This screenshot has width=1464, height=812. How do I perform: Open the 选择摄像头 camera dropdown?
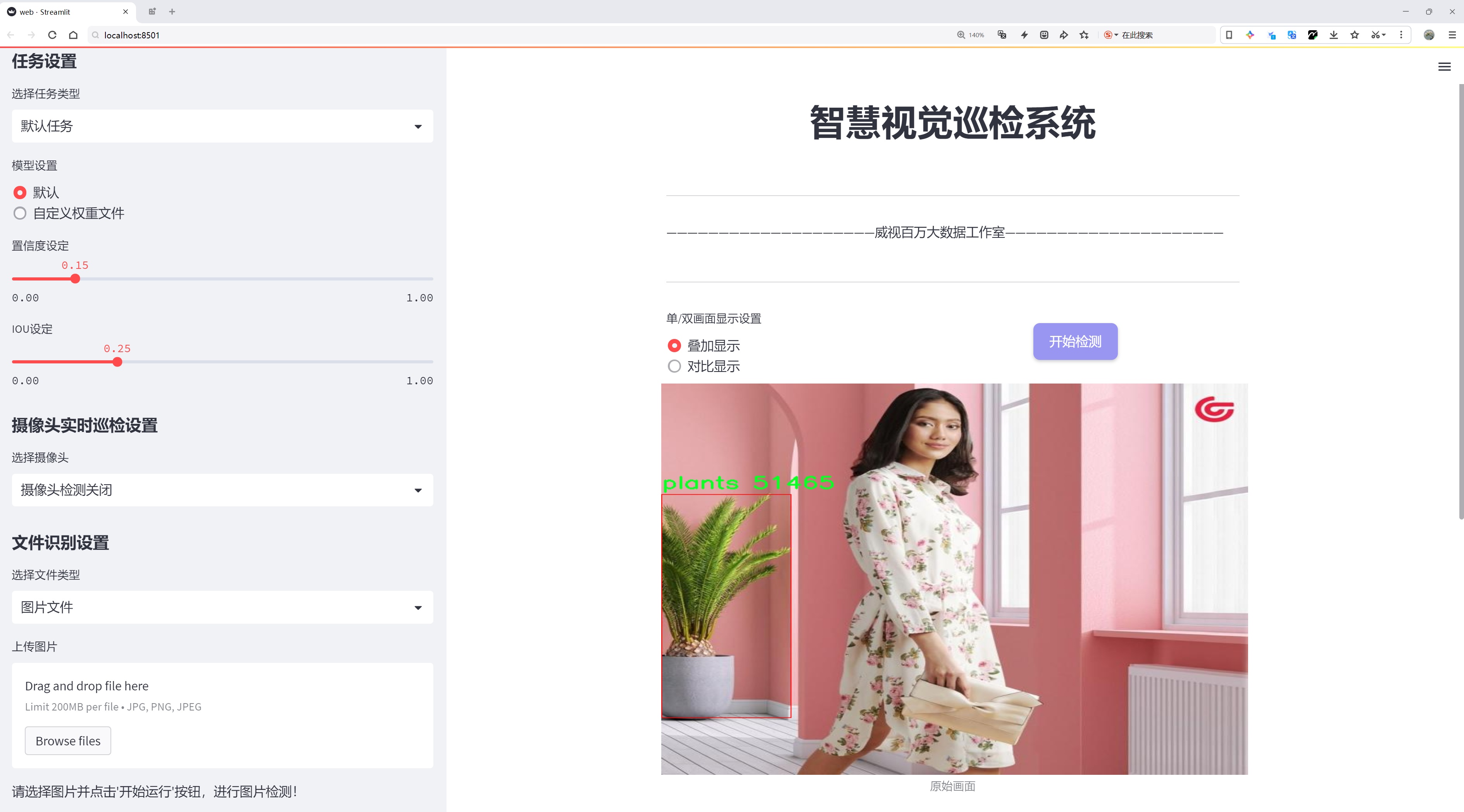click(x=222, y=490)
